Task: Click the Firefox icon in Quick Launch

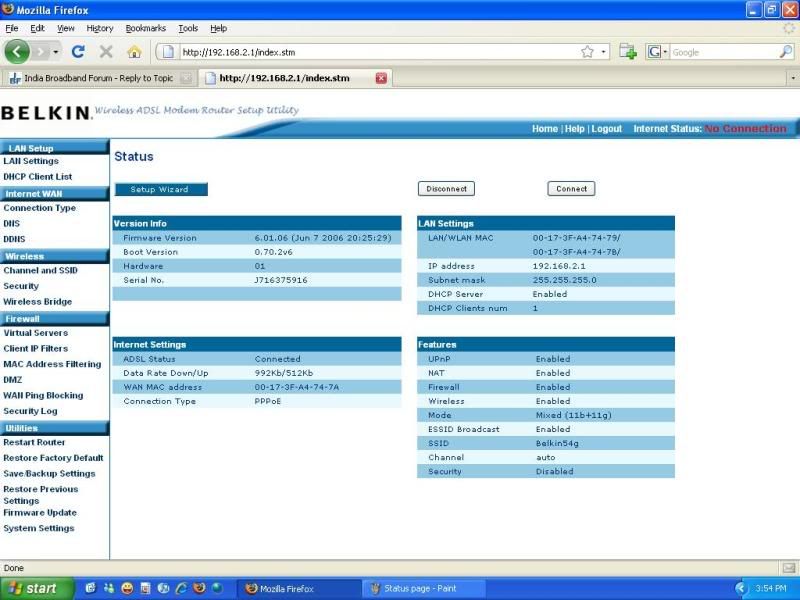Action: pos(197,588)
